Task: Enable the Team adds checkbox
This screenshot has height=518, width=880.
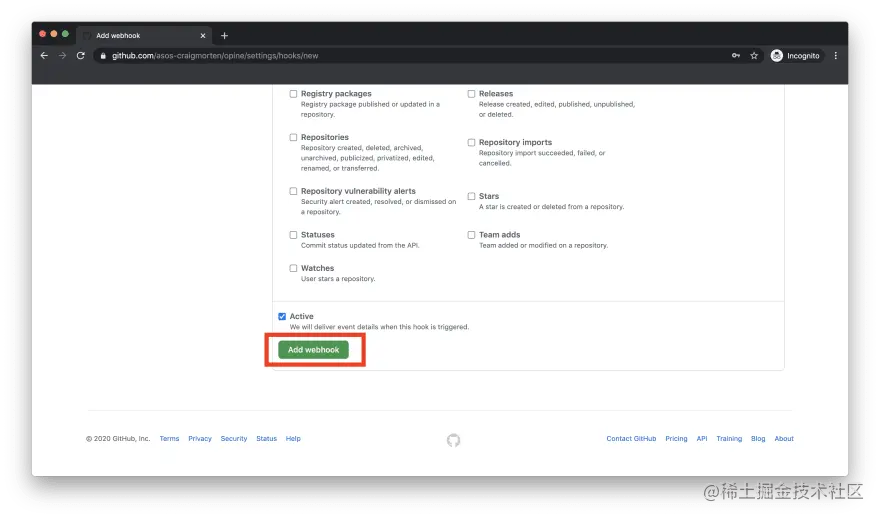Action: point(471,235)
